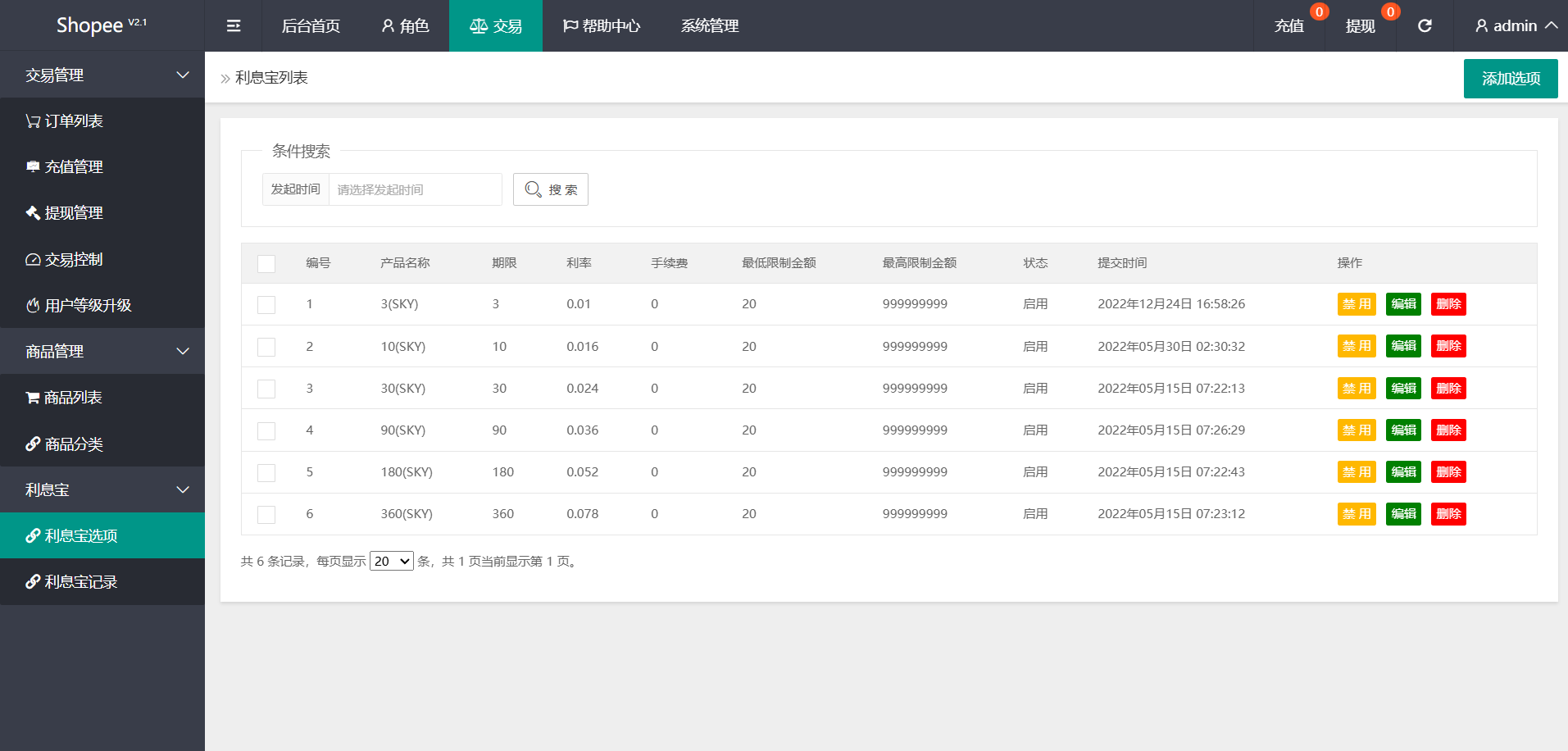Open 系统管理 in top navigation

click(710, 26)
